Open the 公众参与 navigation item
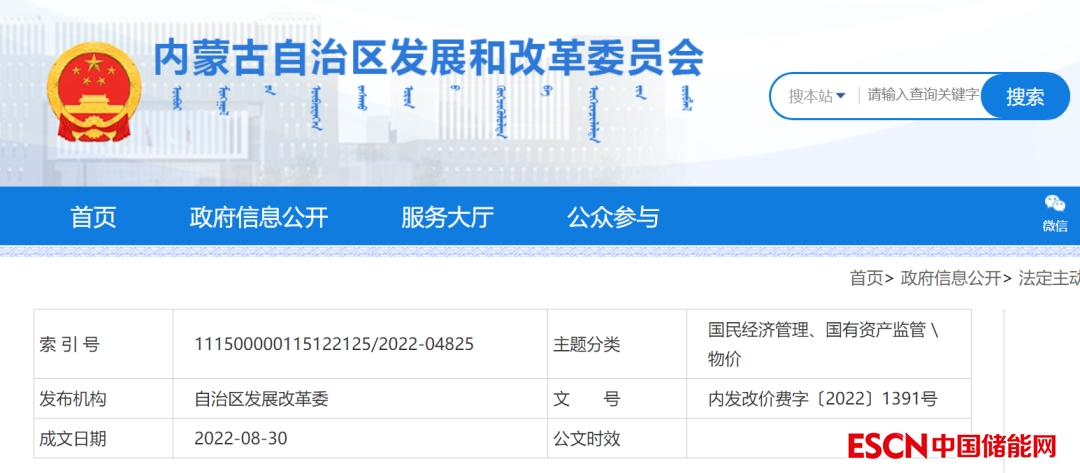 [613, 217]
